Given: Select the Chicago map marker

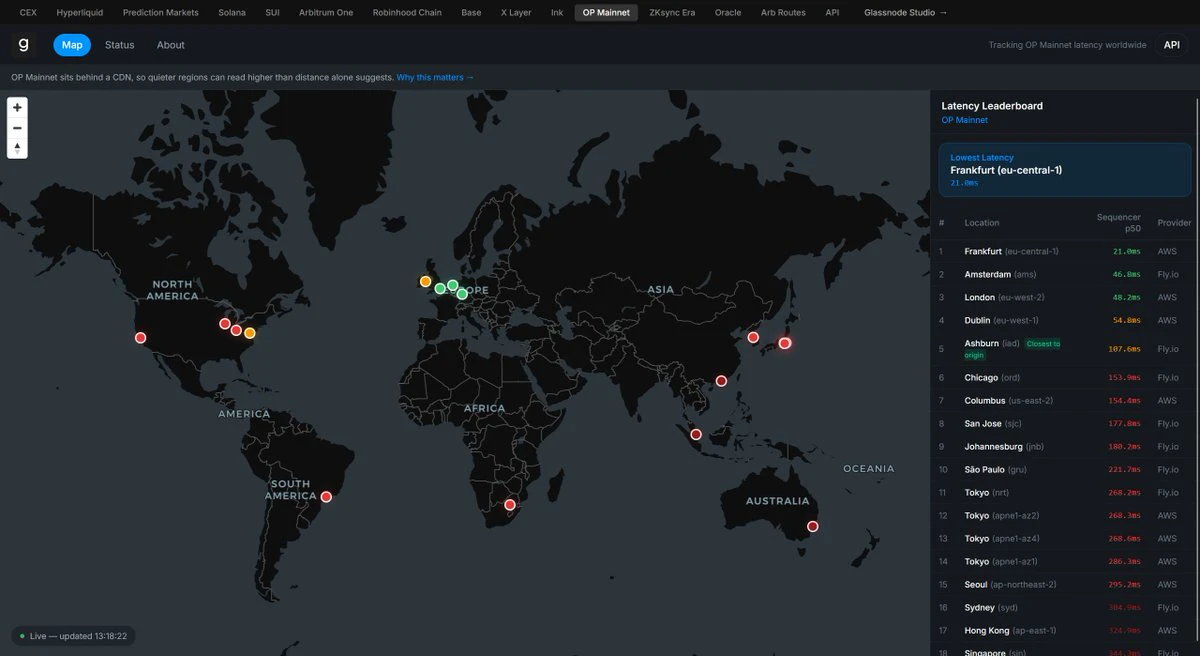Looking at the screenshot, I should [x=224, y=323].
